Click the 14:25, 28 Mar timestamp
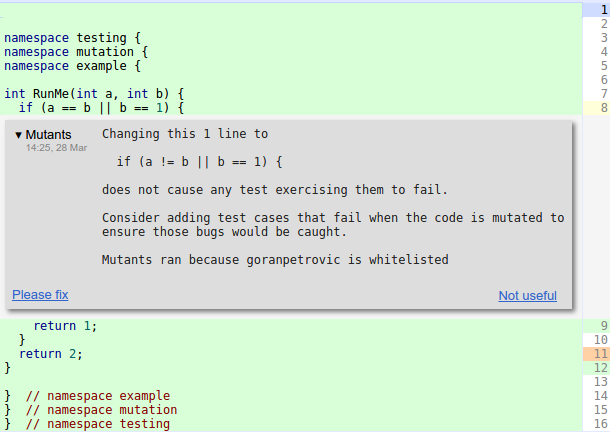610x432 pixels. (56, 148)
